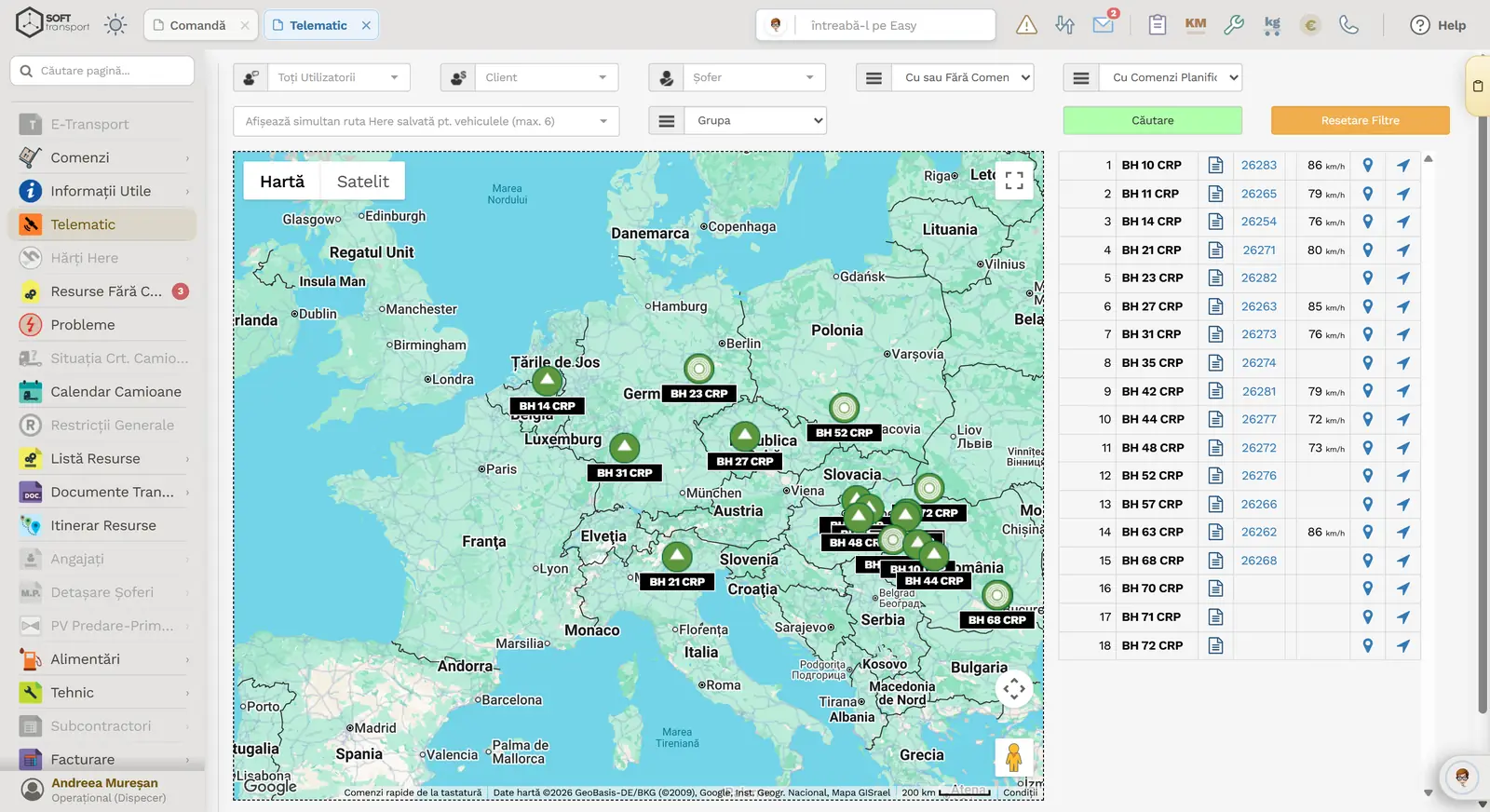
Task: Expand the Alimentări sidebar item
Action: click(x=102, y=659)
